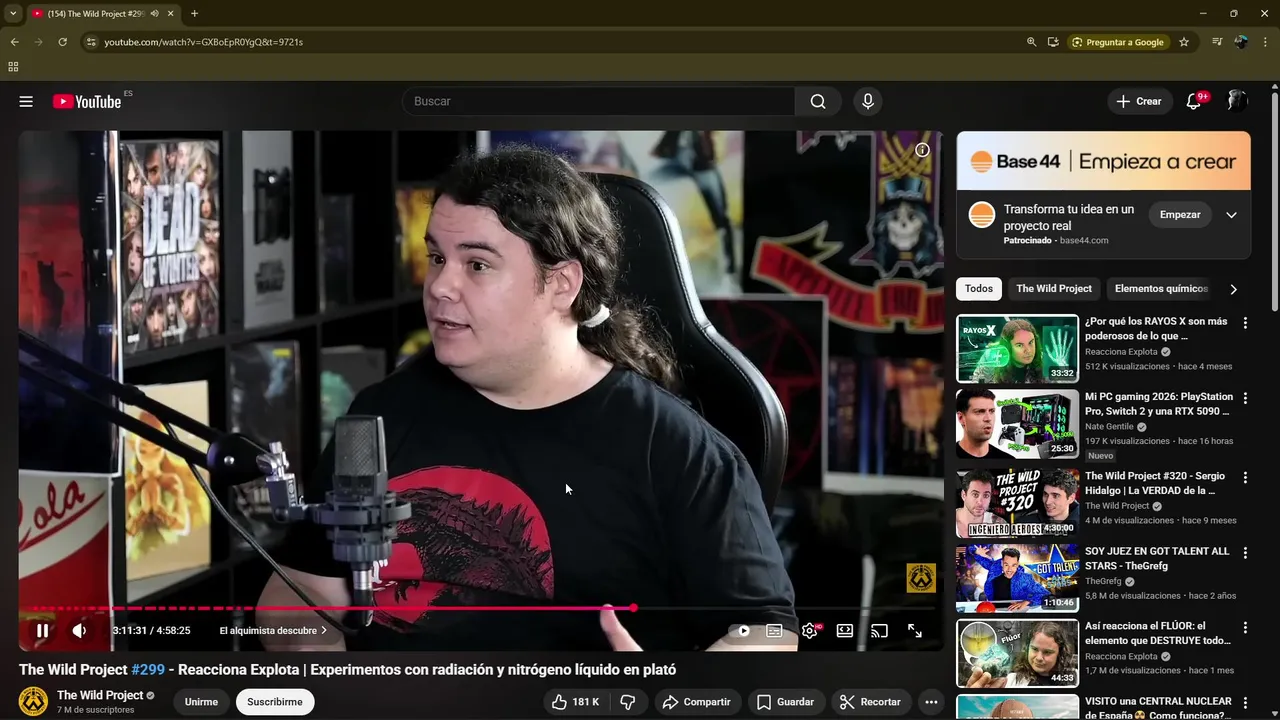Image resolution: width=1280 pixels, height=720 pixels.
Task: Bookmark the page with star icon
Action: click(x=1184, y=42)
